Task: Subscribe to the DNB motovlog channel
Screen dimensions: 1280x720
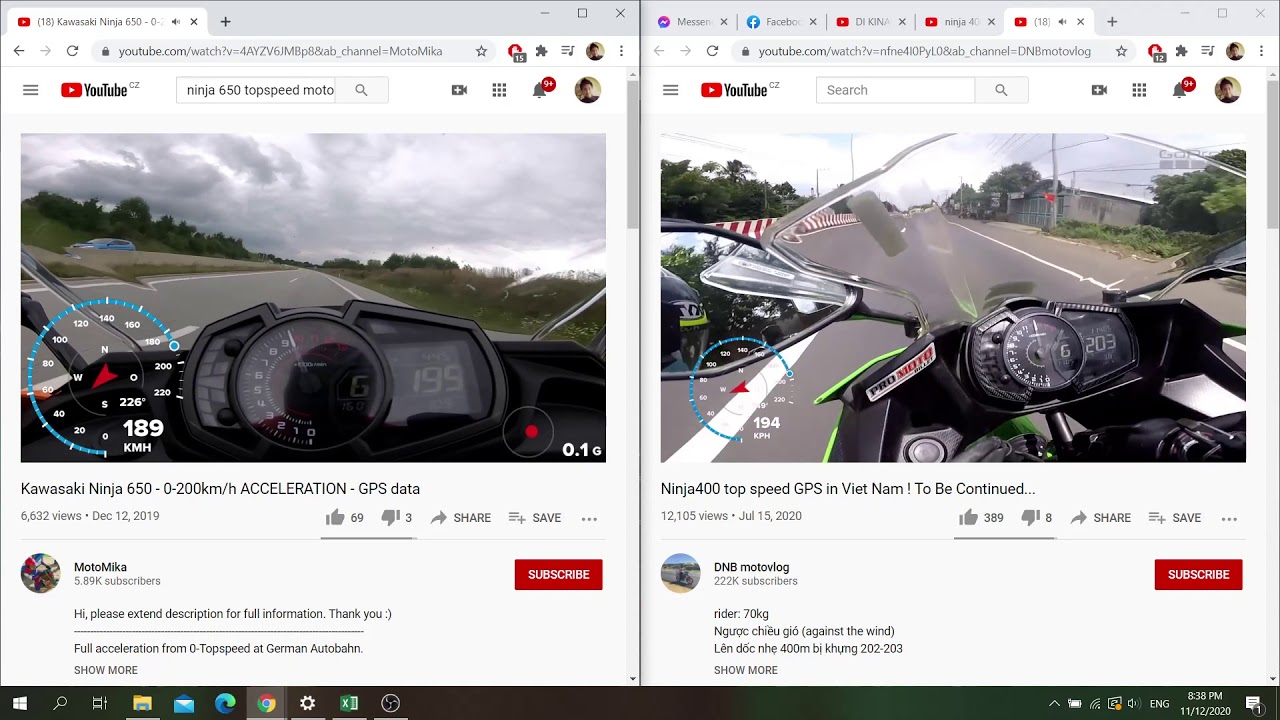Action: click(1198, 575)
